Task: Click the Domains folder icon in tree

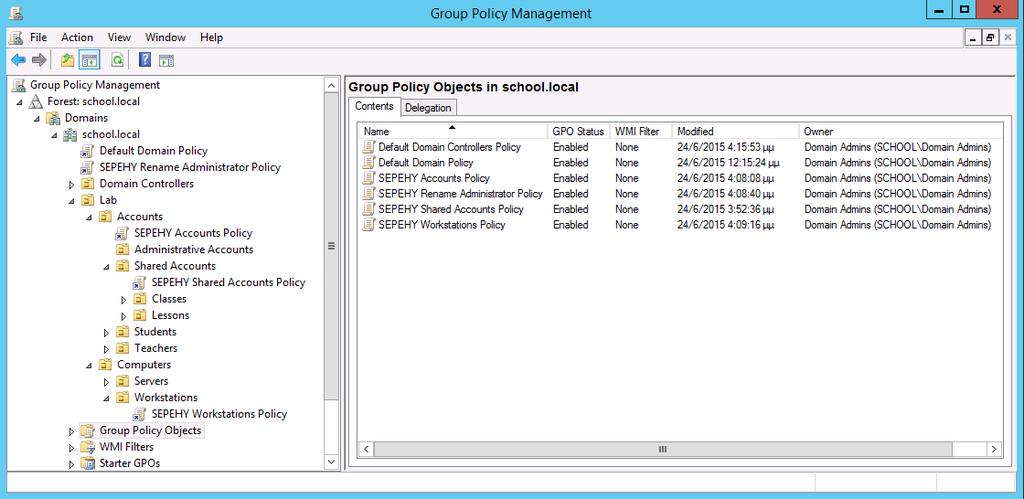Action: tap(54, 118)
